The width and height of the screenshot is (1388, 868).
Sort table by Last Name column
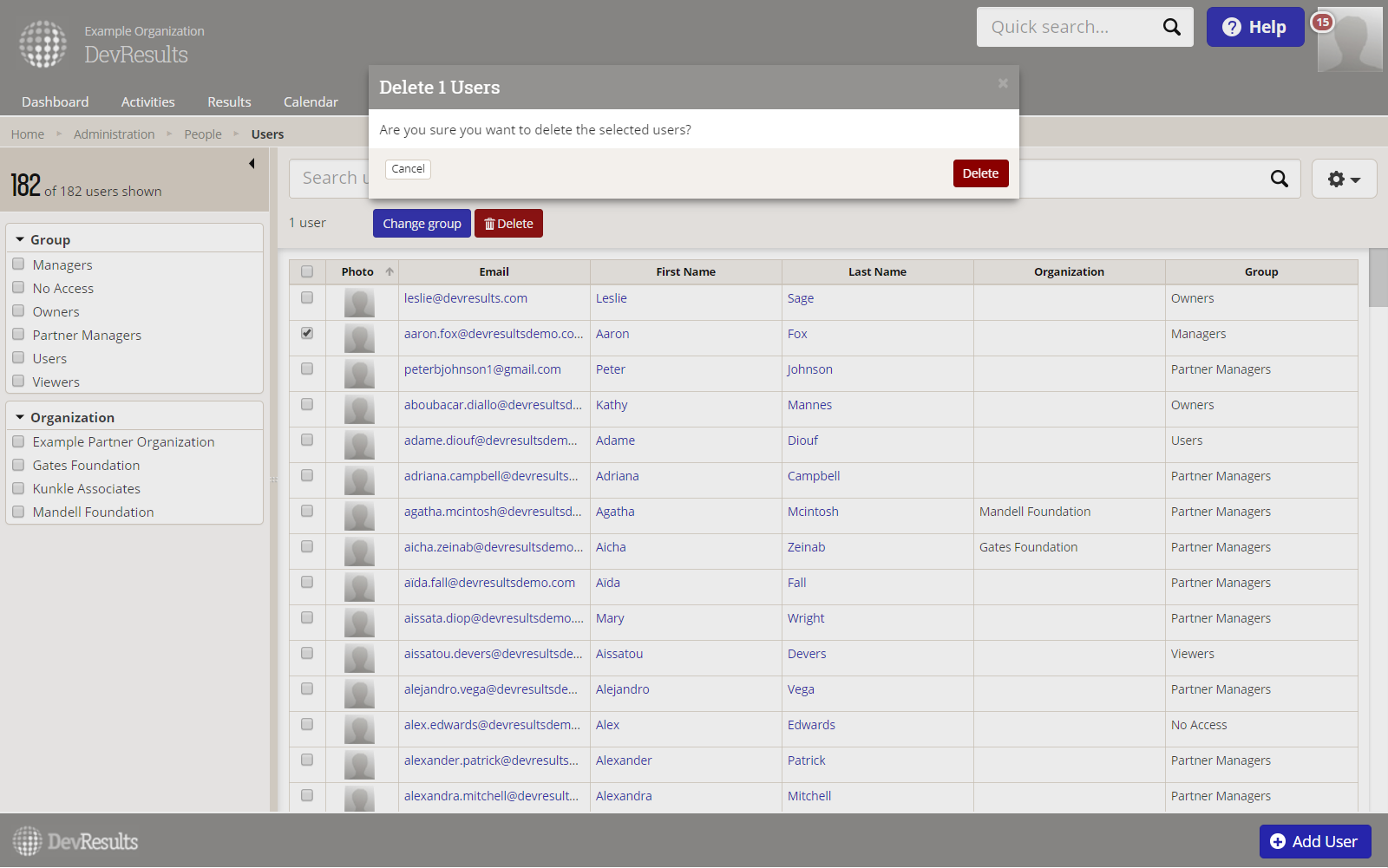click(x=877, y=271)
